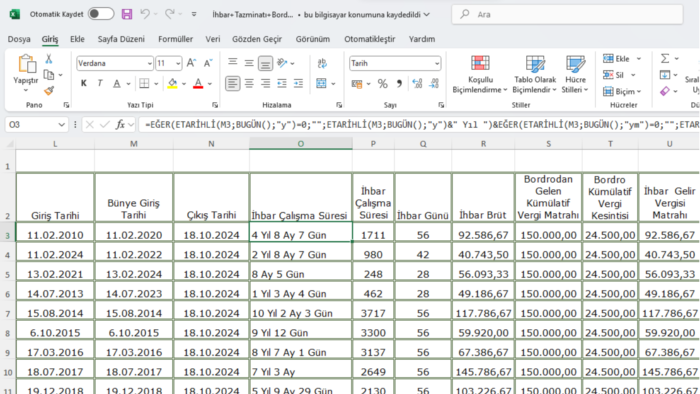Screen dimensions: 700x394
Task: Open the Verdana font name dropdown
Action: tap(150, 64)
